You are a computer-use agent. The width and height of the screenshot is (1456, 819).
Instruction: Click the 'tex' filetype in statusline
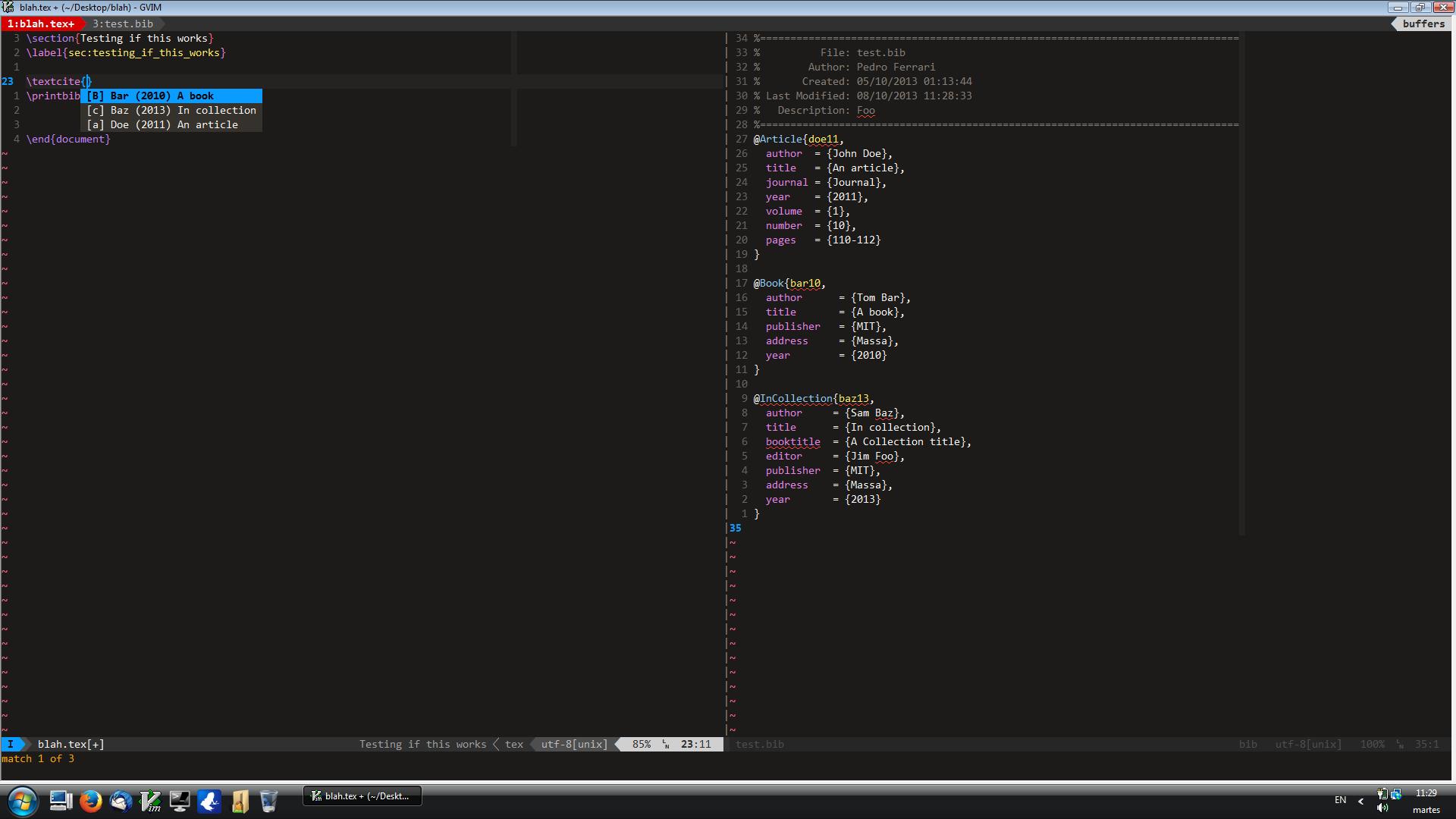514,744
